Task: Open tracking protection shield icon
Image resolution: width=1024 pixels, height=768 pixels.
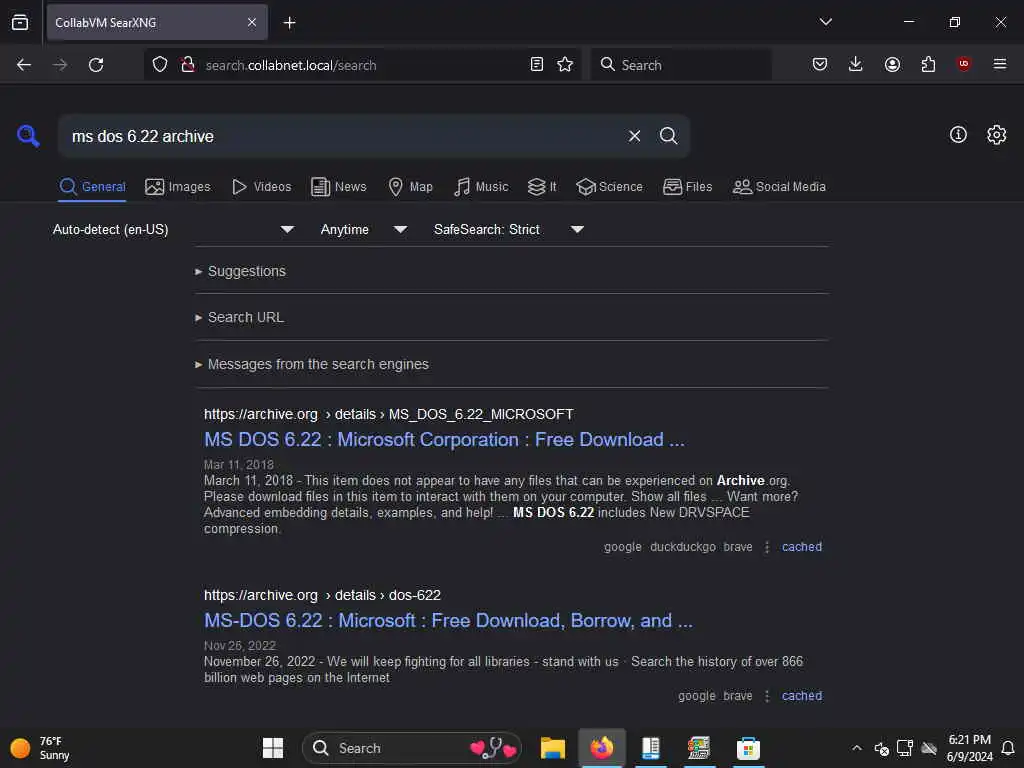Action: pyautogui.click(x=160, y=65)
